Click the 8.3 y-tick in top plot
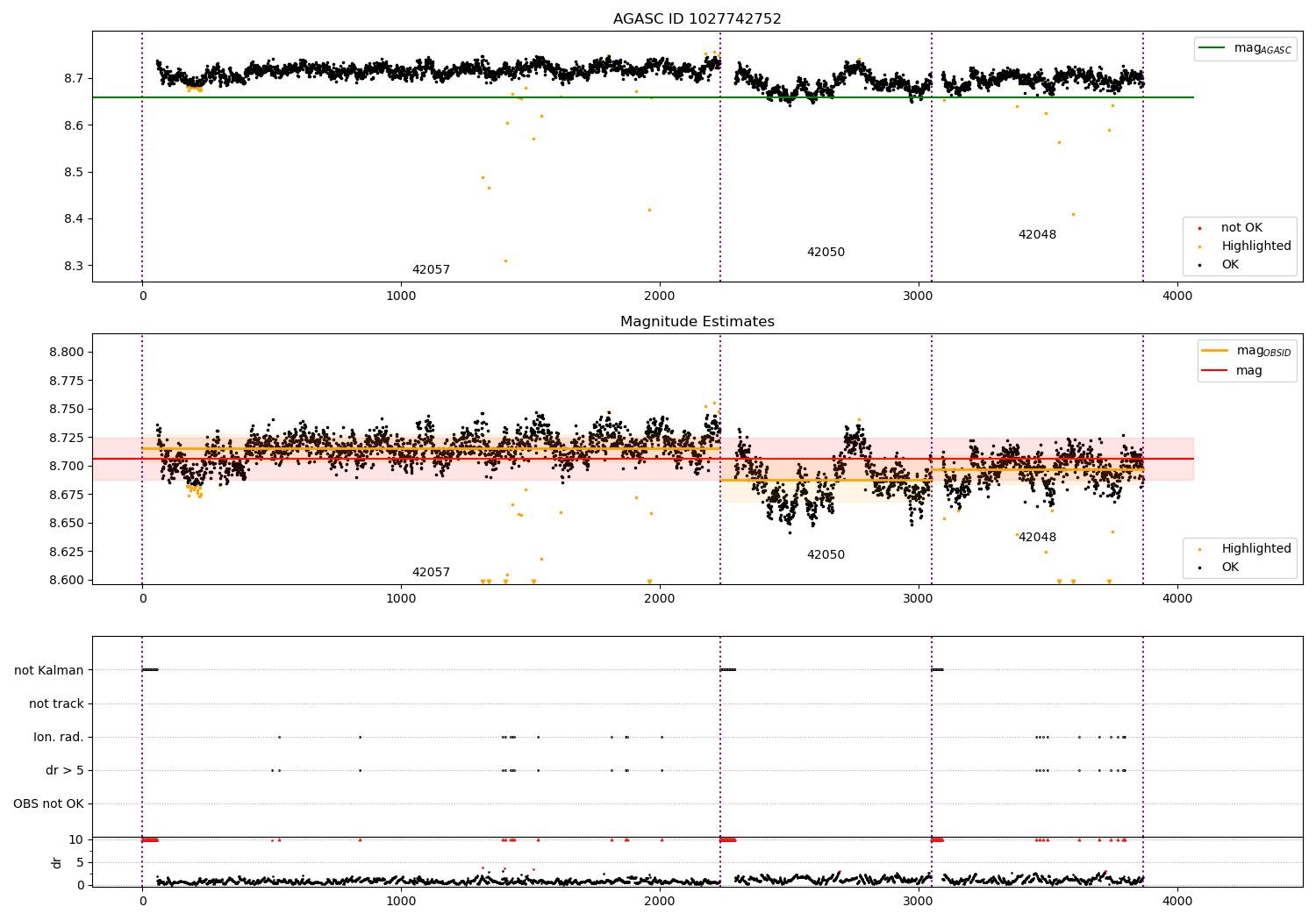 (75, 266)
